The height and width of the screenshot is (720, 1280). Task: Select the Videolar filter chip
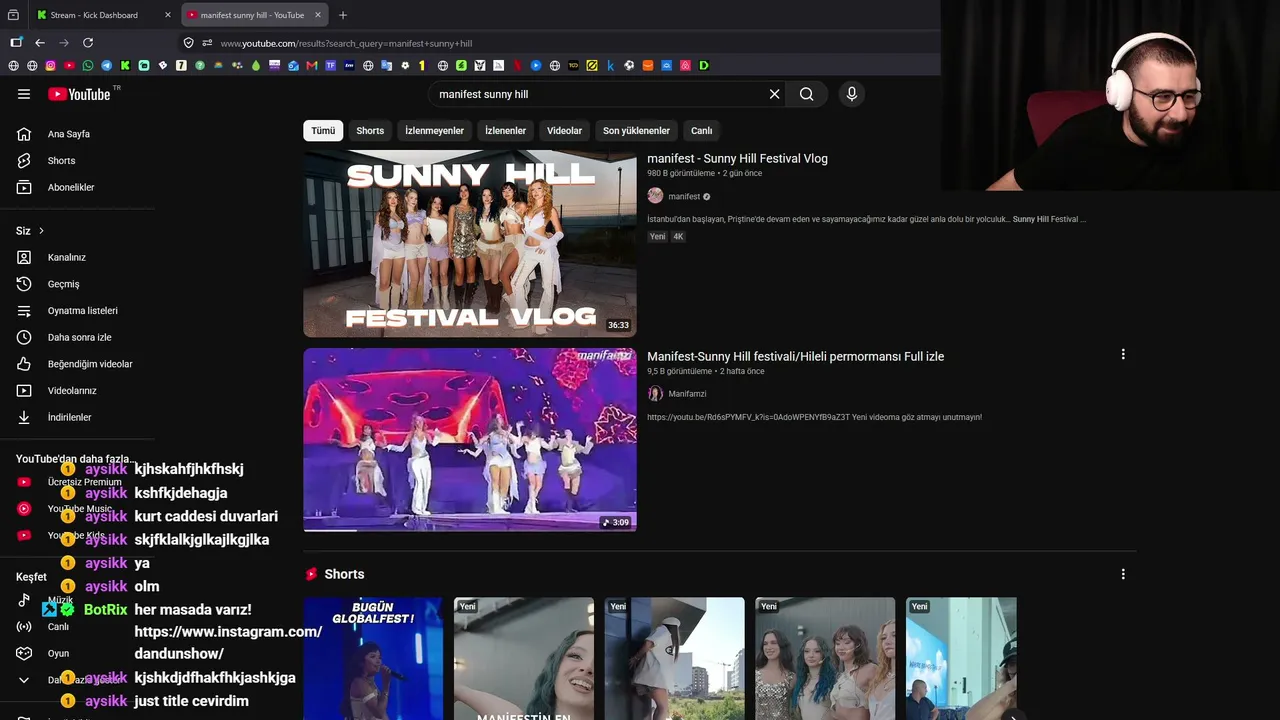tap(564, 131)
